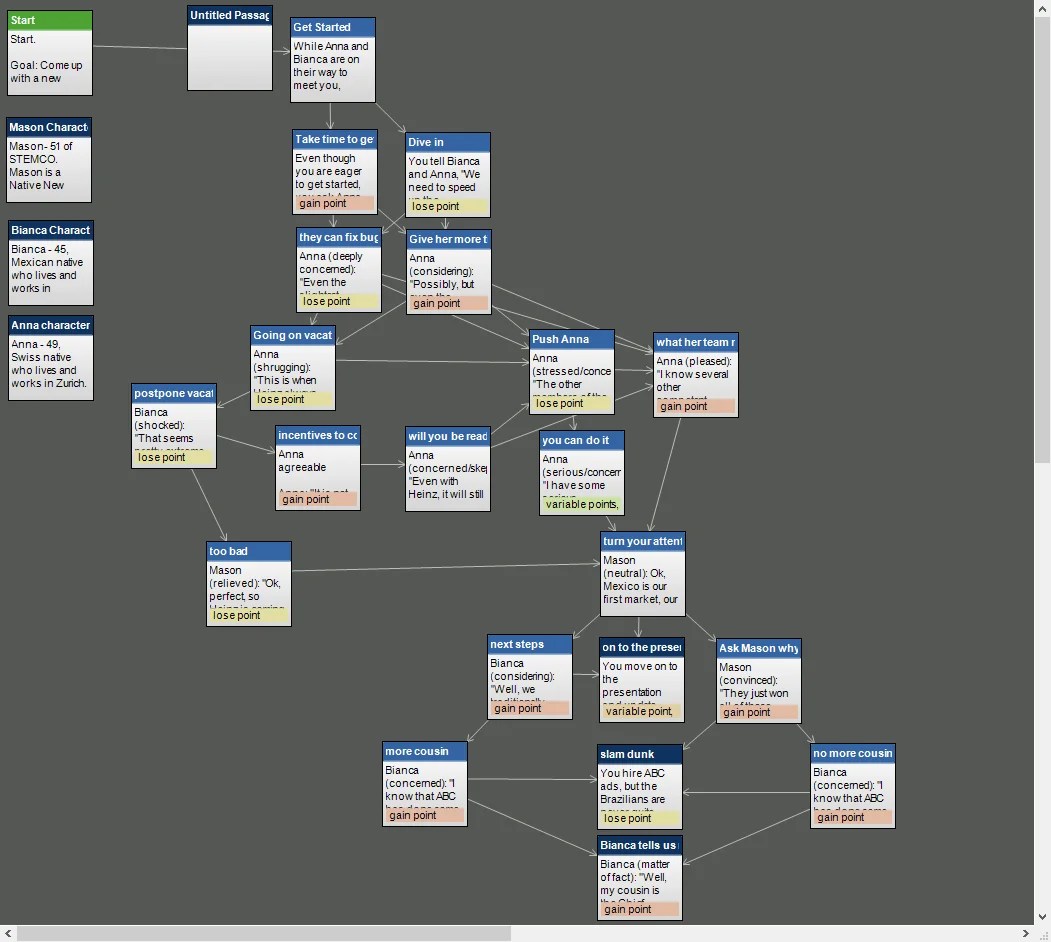Click variable points tag on you can do it
Screen dimensions: 1051x942
(x=582, y=504)
